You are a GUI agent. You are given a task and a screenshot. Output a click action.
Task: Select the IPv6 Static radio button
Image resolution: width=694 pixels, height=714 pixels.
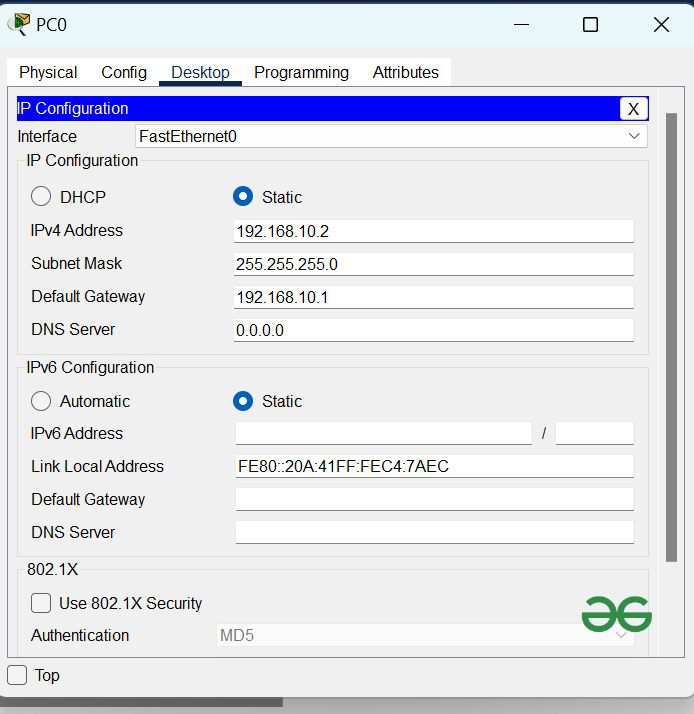tap(243, 401)
